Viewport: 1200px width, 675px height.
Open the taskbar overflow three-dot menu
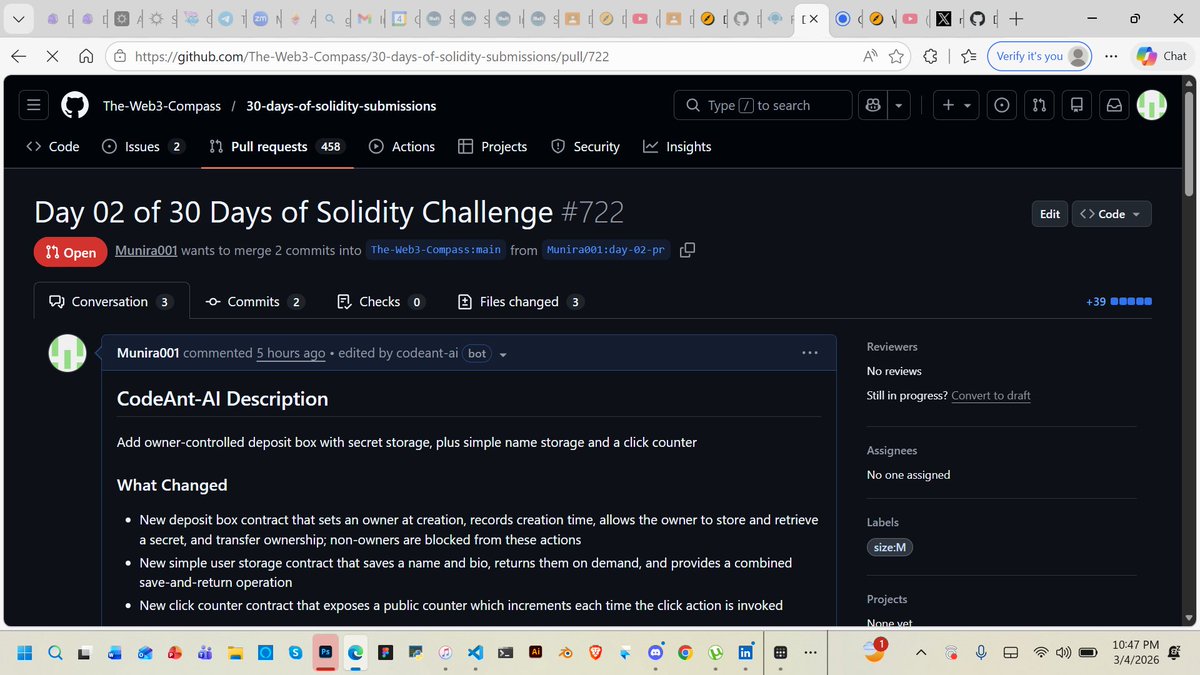click(810, 651)
